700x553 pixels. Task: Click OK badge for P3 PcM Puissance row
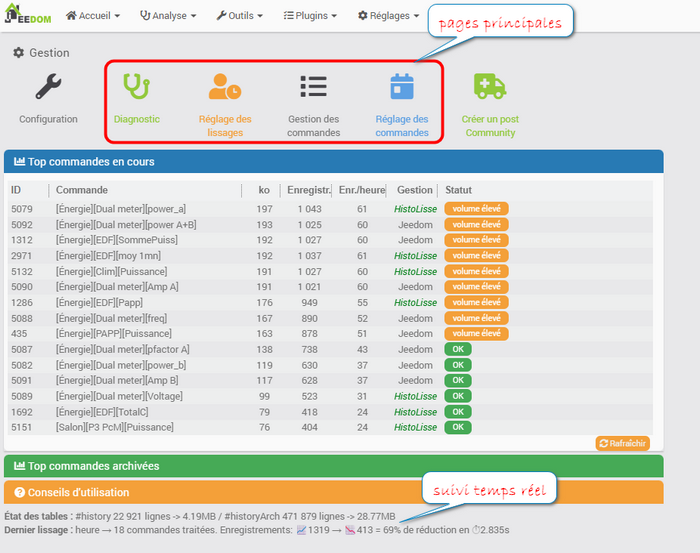click(x=458, y=427)
